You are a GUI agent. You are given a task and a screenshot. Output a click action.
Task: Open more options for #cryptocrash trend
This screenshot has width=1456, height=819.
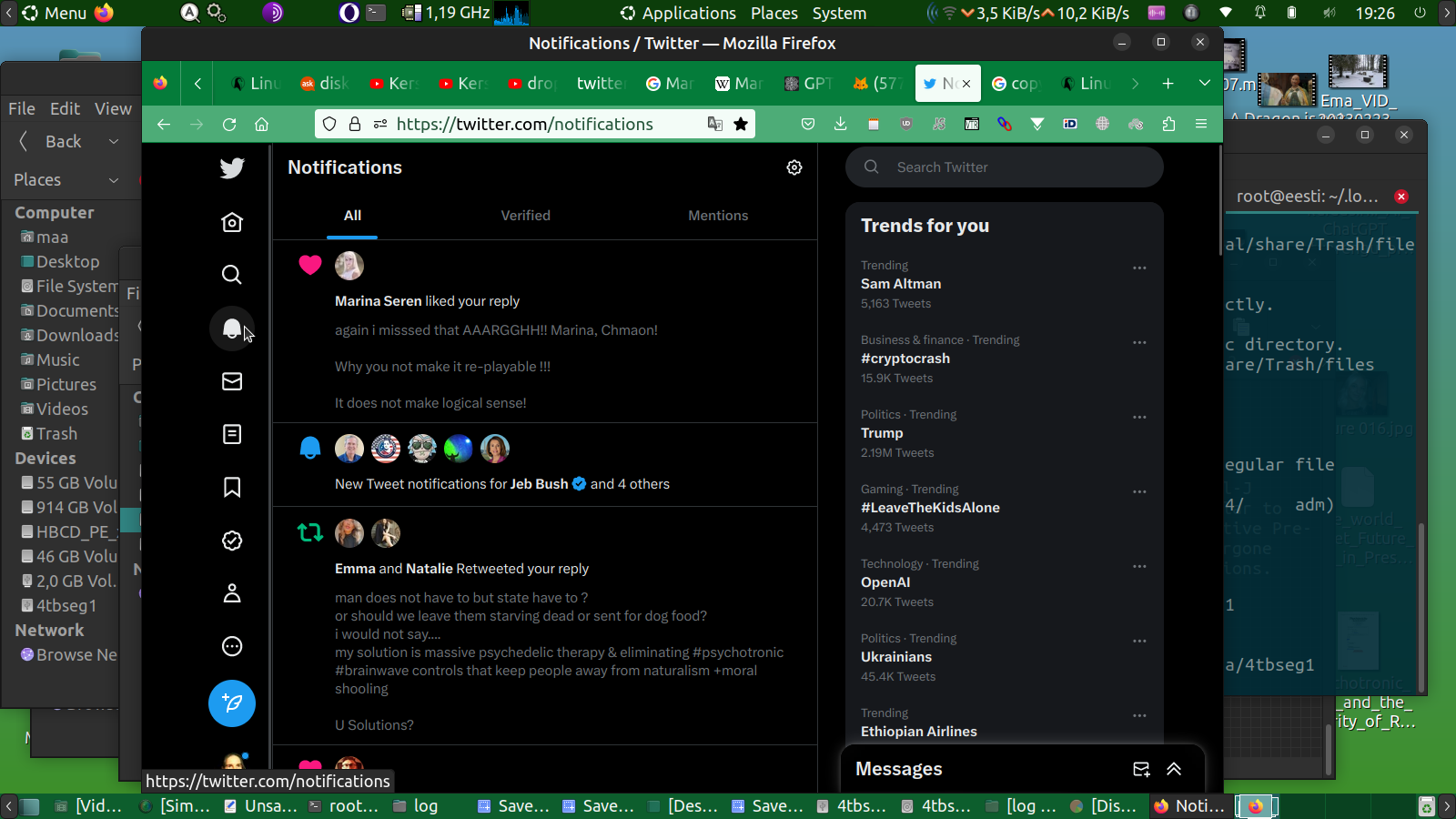point(1139,342)
